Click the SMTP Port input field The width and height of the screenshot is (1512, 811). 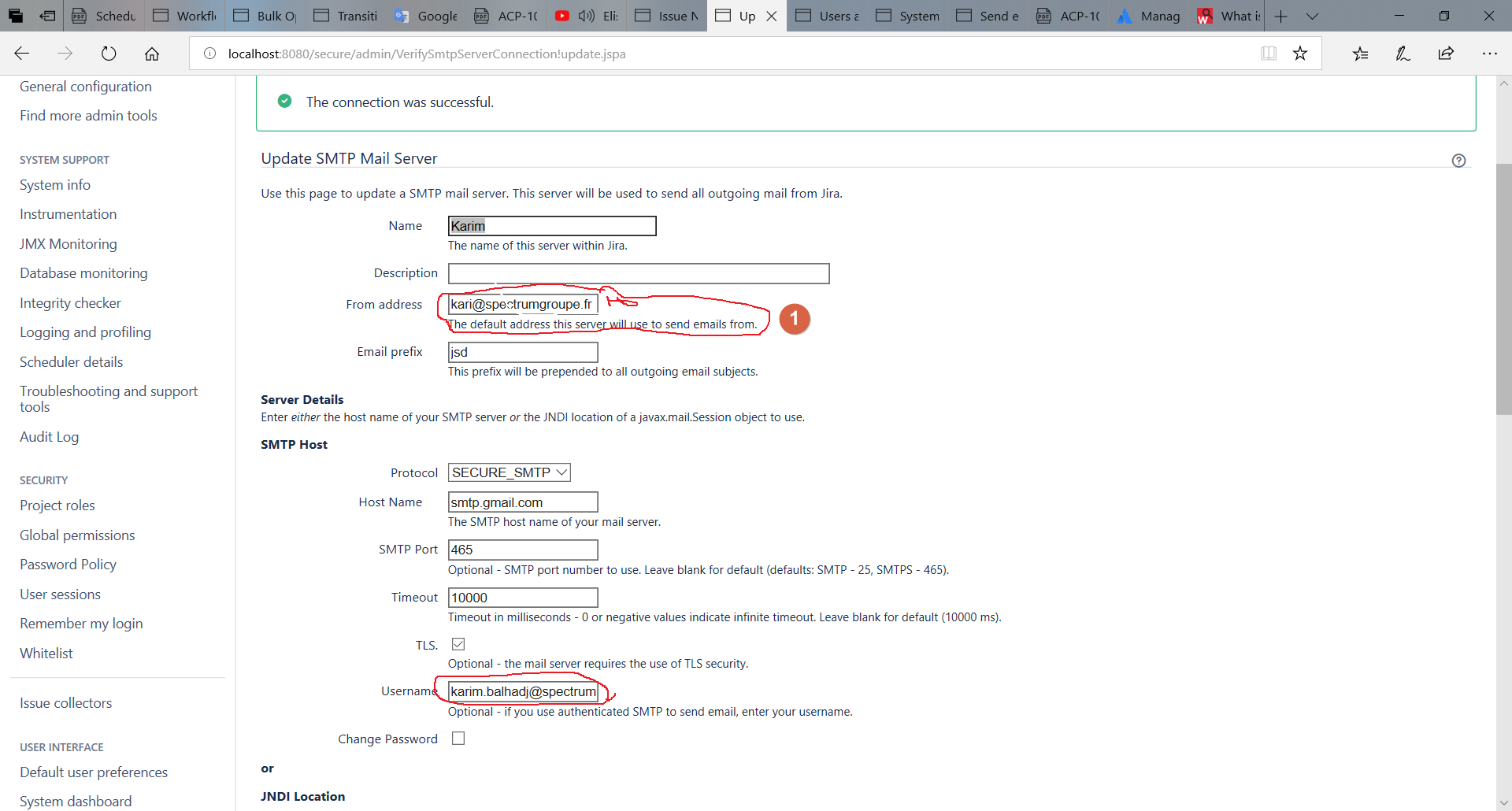(x=523, y=550)
